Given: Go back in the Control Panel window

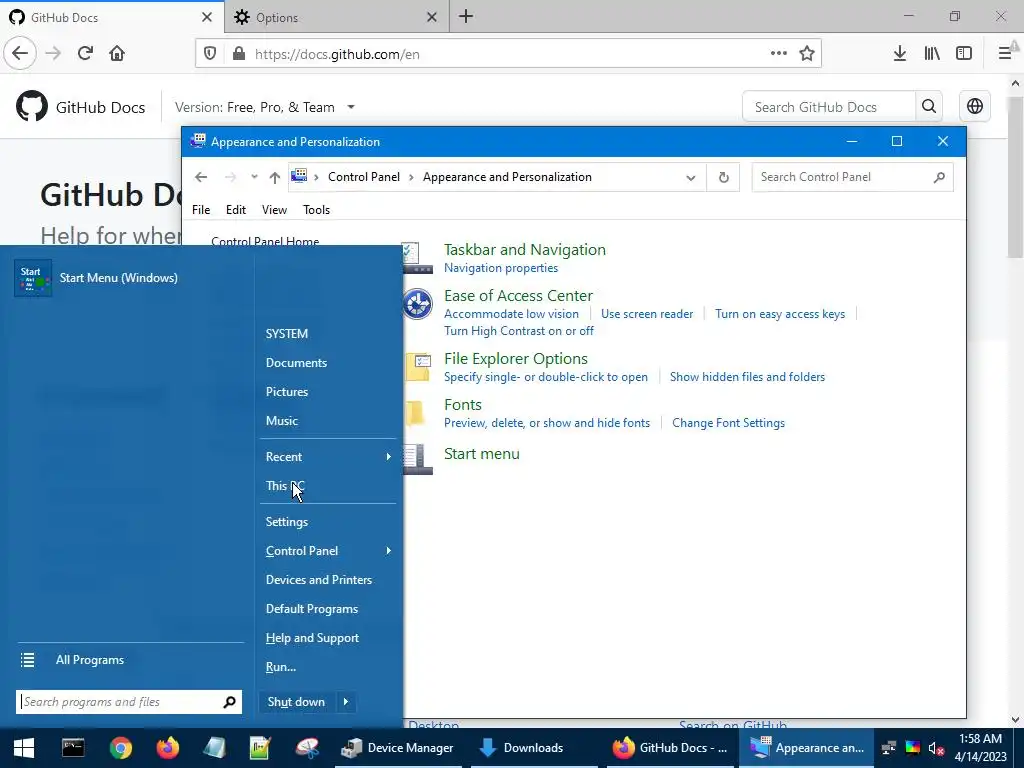Looking at the screenshot, I should point(201,177).
